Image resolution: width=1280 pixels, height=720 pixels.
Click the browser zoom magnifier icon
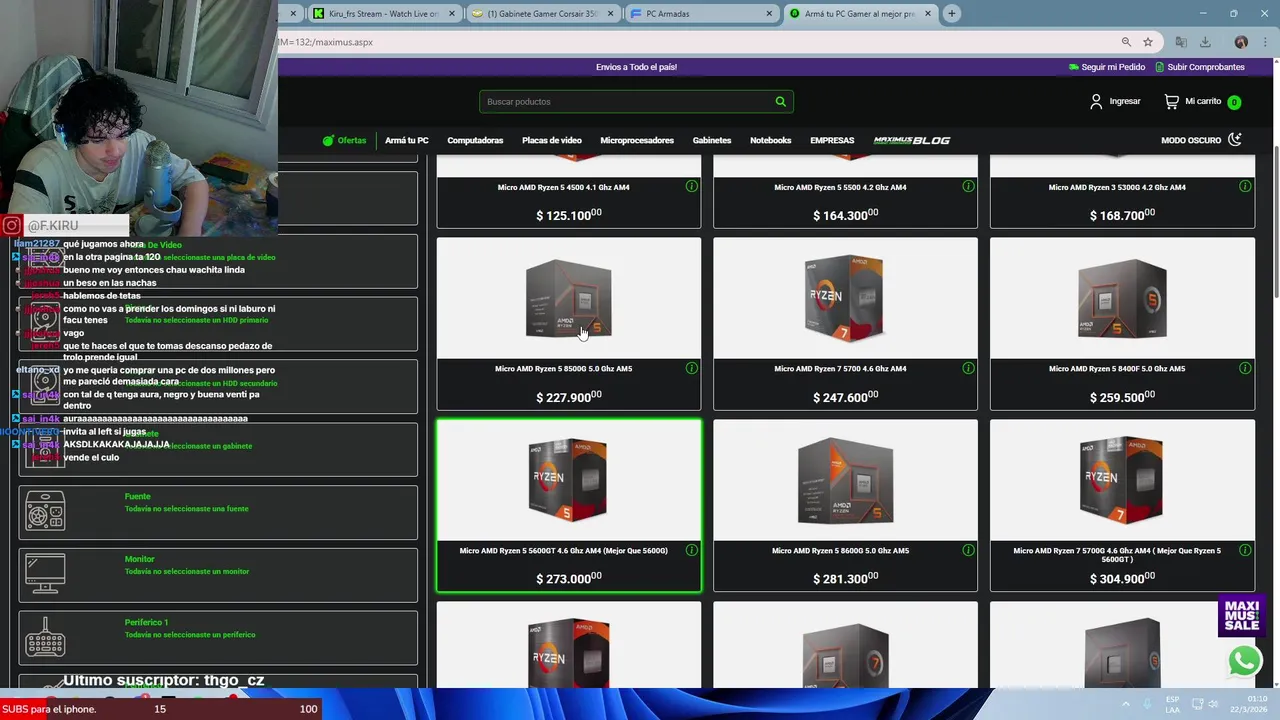[x=1126, y=42]
